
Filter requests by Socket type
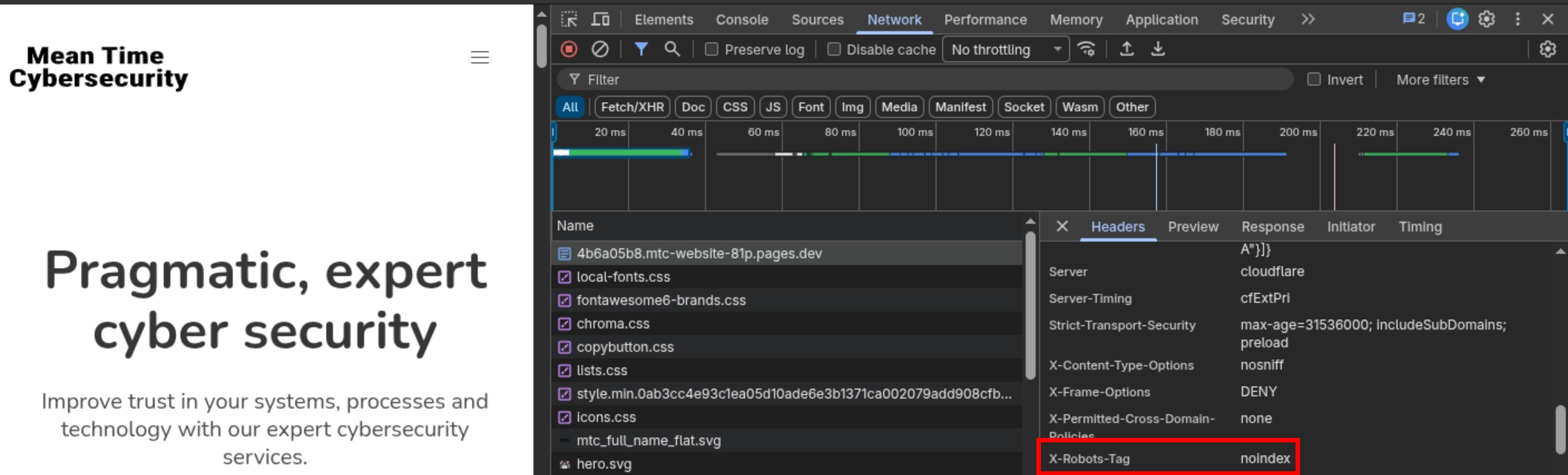[x=1024, y=107]
